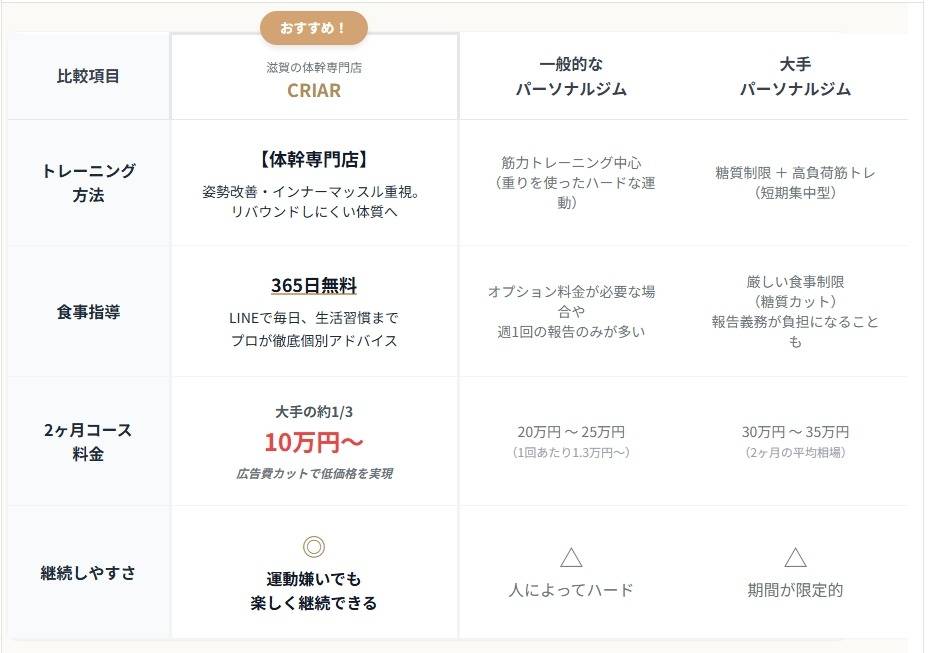
Task: Click the 大手パーソナルジム column header
Action: coord(795,76)
